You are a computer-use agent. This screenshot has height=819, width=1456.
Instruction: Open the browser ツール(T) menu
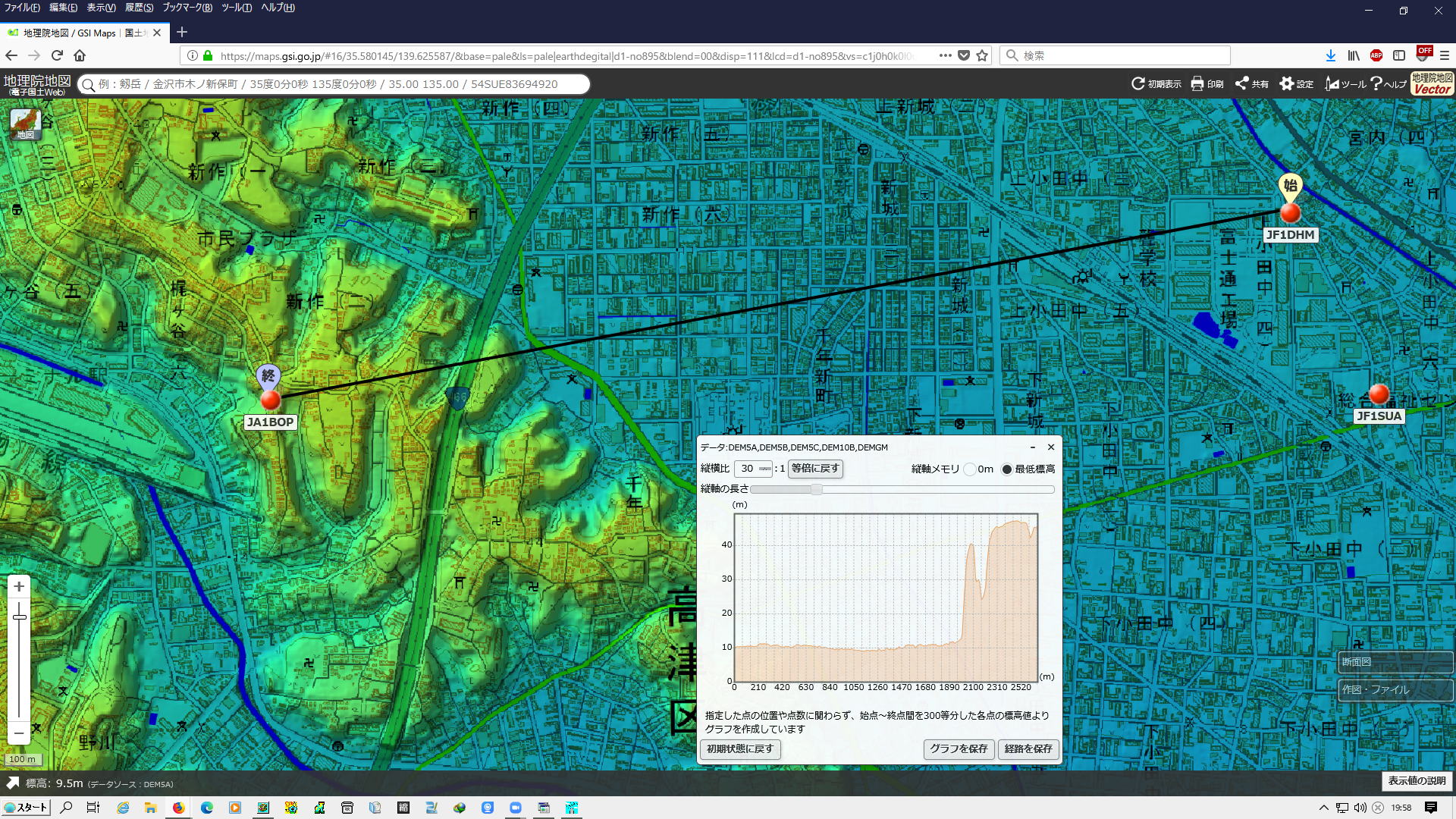(237, 8)
